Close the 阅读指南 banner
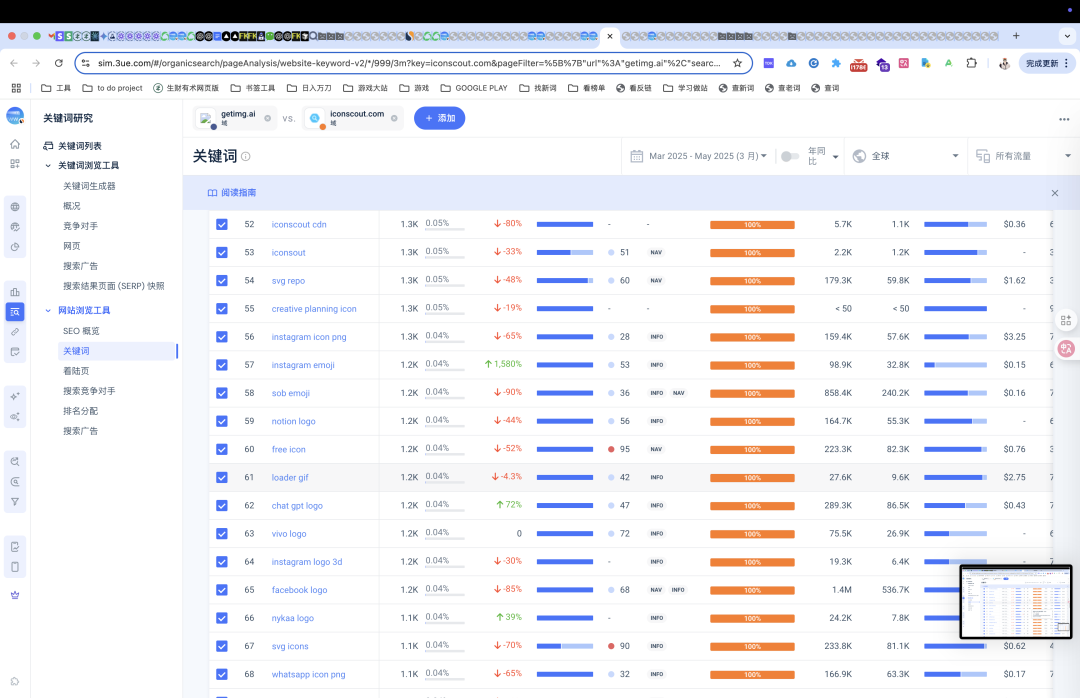This screenshot has height=698, width=1080. point(1055,193)
